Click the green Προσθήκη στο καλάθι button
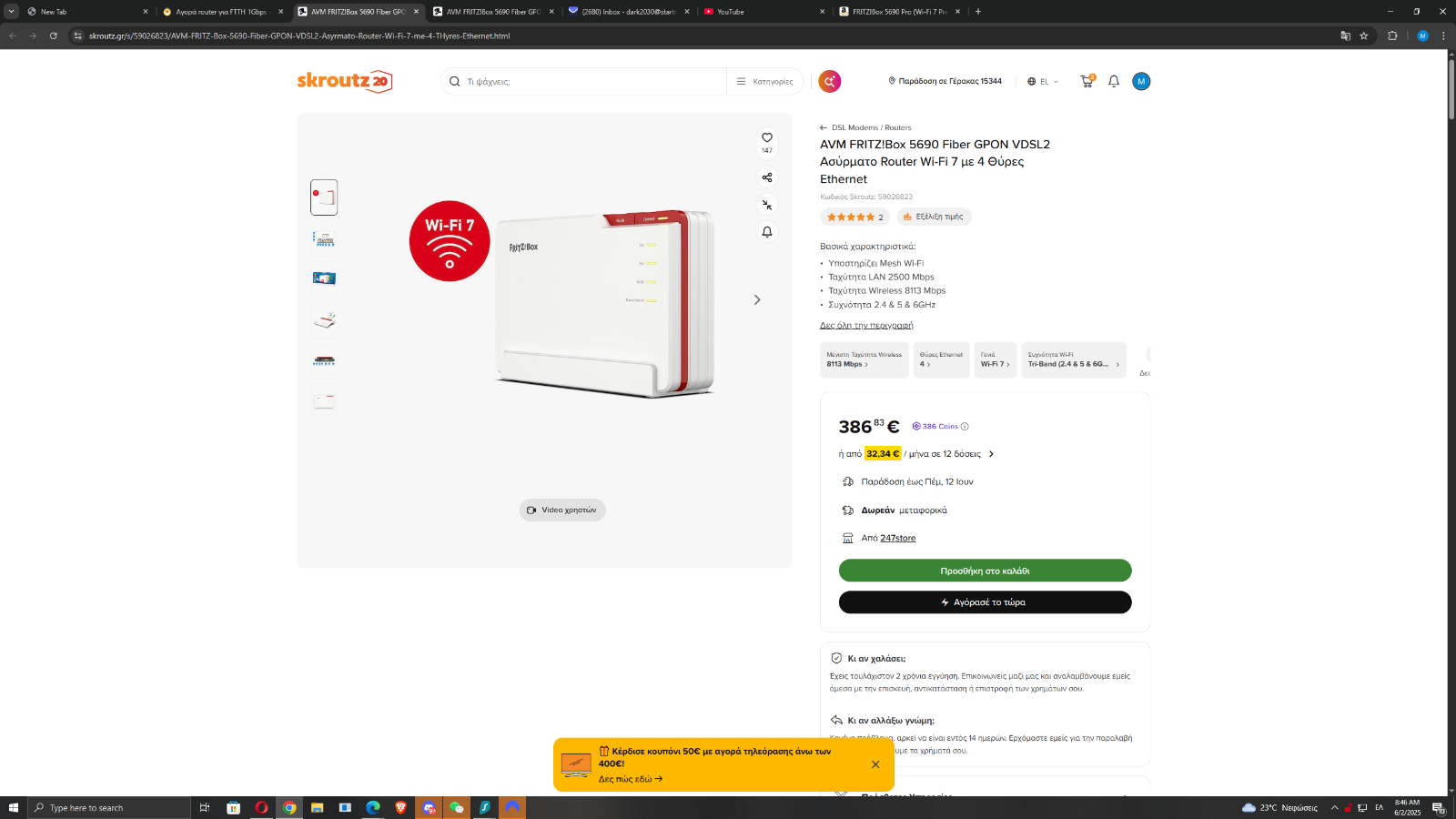Viewport: 1456px width, 819px height. (x=985, y=571)
